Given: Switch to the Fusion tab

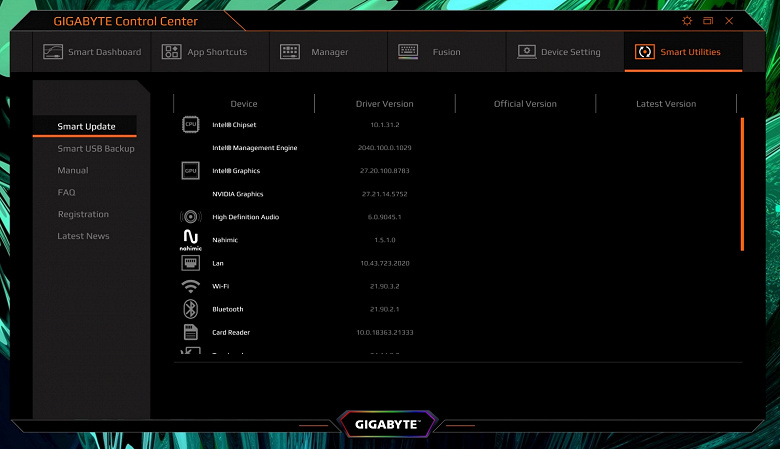Looking at the screenshot, I should (x=447, y=52).
